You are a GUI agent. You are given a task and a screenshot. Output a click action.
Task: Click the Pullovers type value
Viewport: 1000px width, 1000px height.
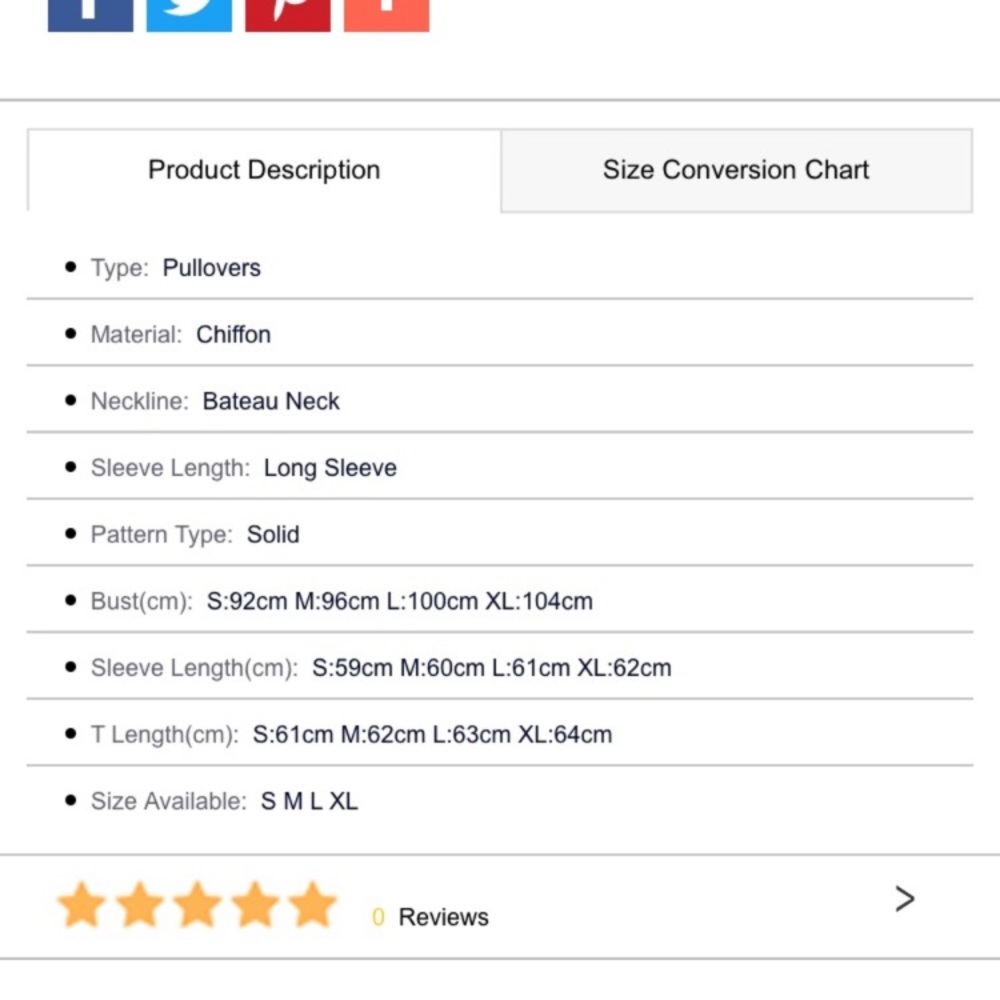(211, 268)
